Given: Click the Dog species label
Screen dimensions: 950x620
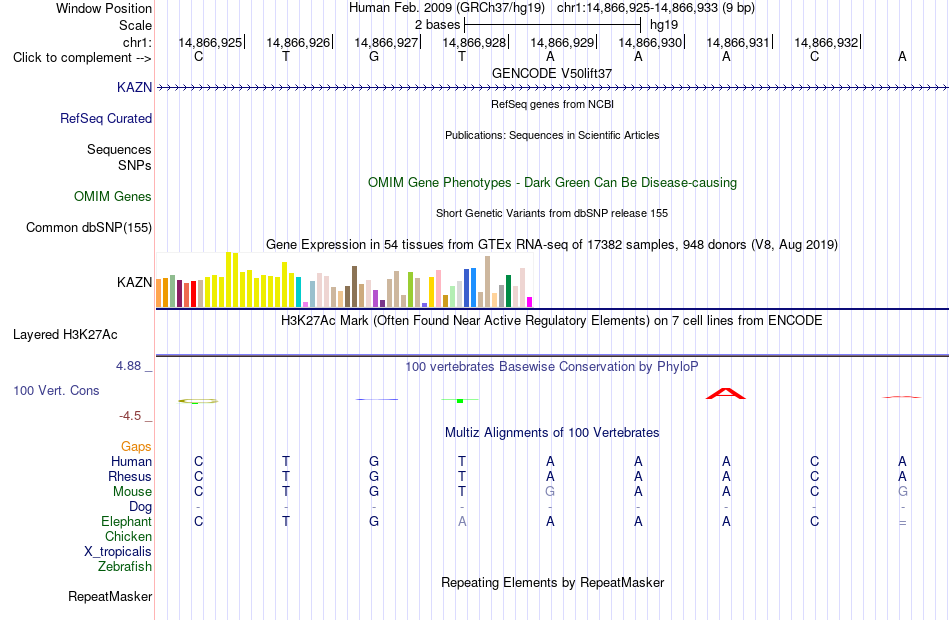Looking at the screenshot, I should click(141, 507).
